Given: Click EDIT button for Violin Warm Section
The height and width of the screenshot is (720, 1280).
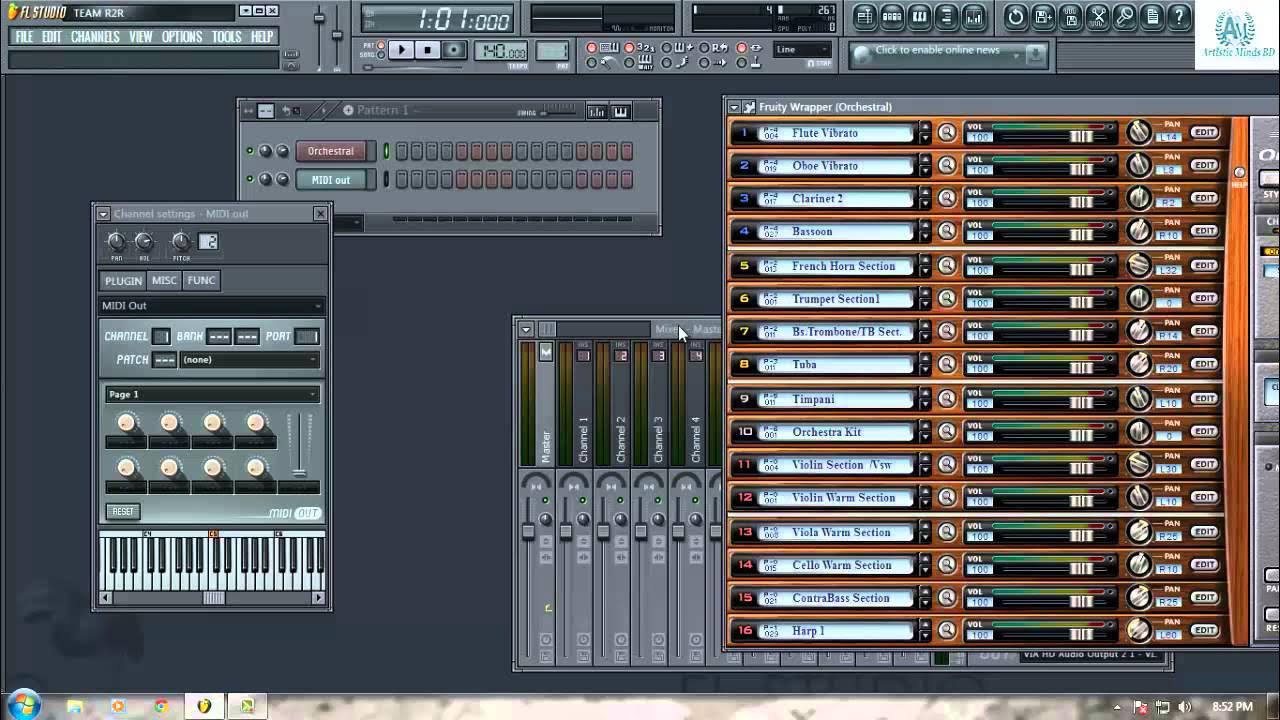Looking at the screenshot, I should (x=1204, y=497).
